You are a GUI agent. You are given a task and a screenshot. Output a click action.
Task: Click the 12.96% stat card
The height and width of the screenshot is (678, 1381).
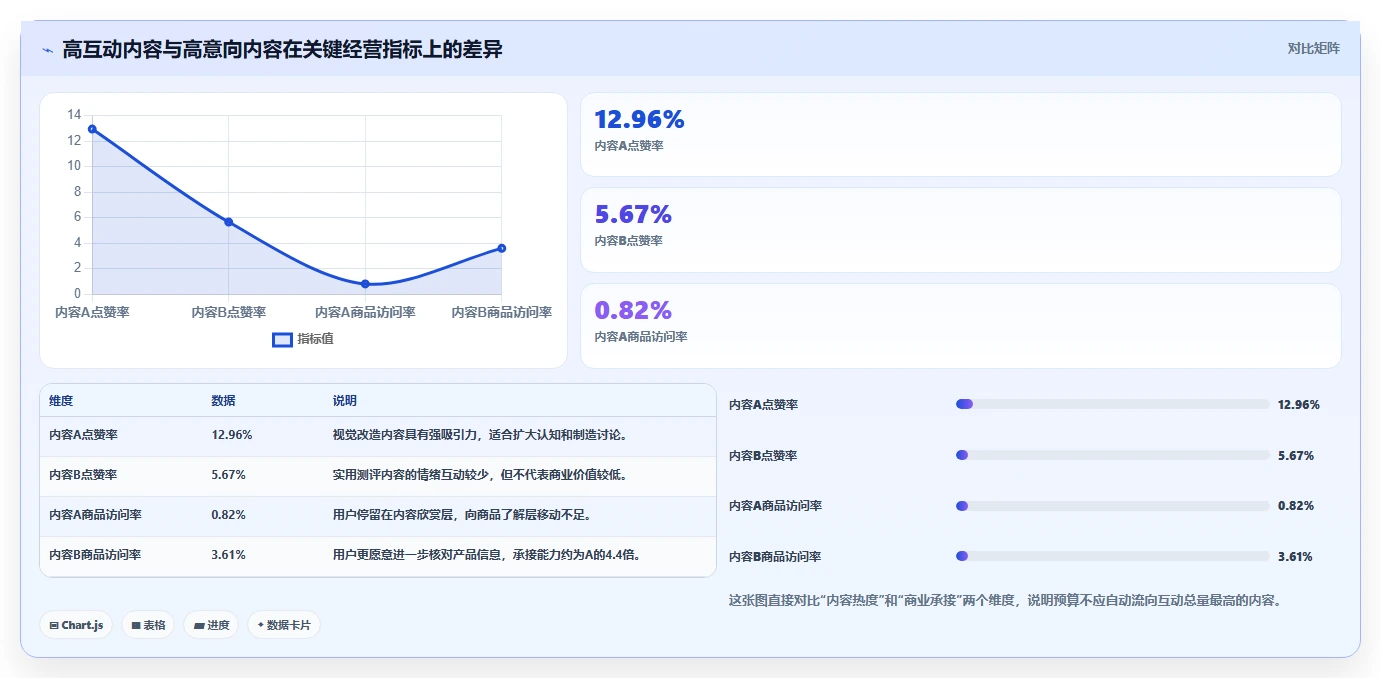pos(960,135)
